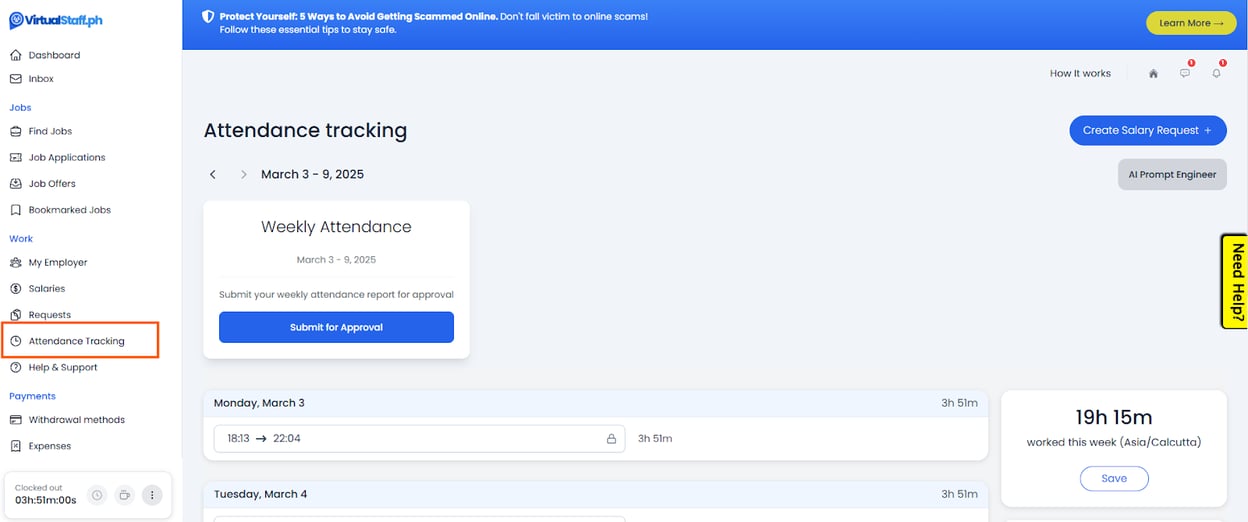Go to next week with right chevron
Screen dimensions: 1248x522
click(243, 174)
